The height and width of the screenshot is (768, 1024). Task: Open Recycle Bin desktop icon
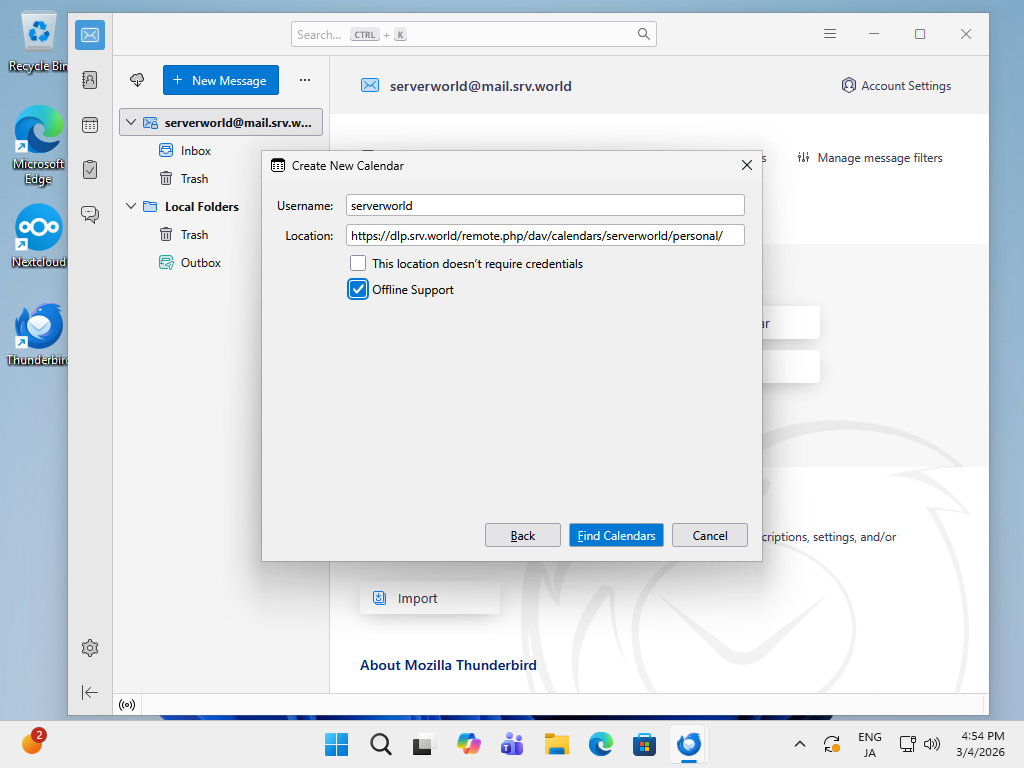[39, 42]
